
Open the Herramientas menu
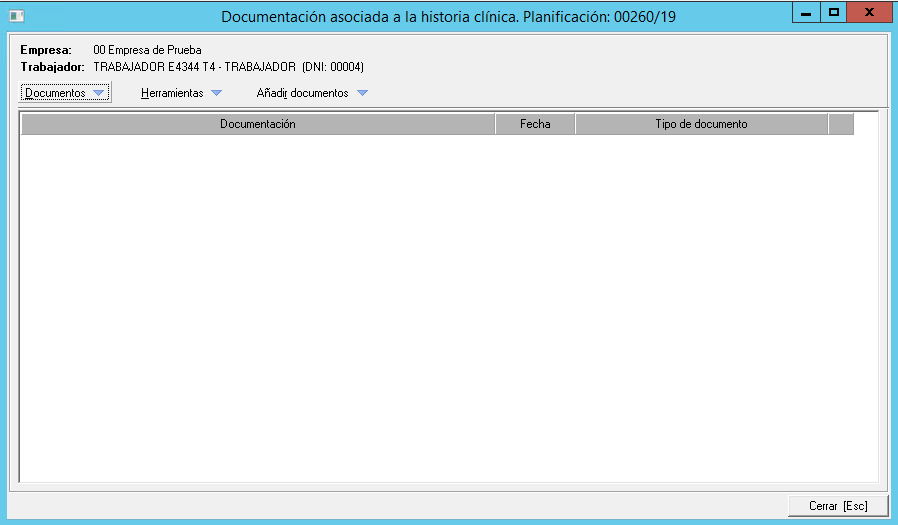pos(172,93)
